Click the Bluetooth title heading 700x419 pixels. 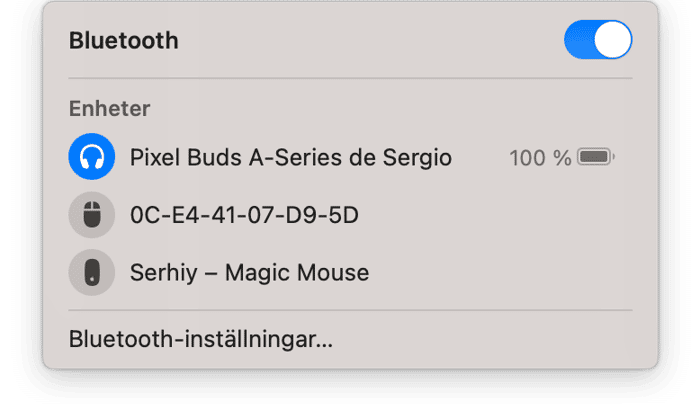pos(124,41)
